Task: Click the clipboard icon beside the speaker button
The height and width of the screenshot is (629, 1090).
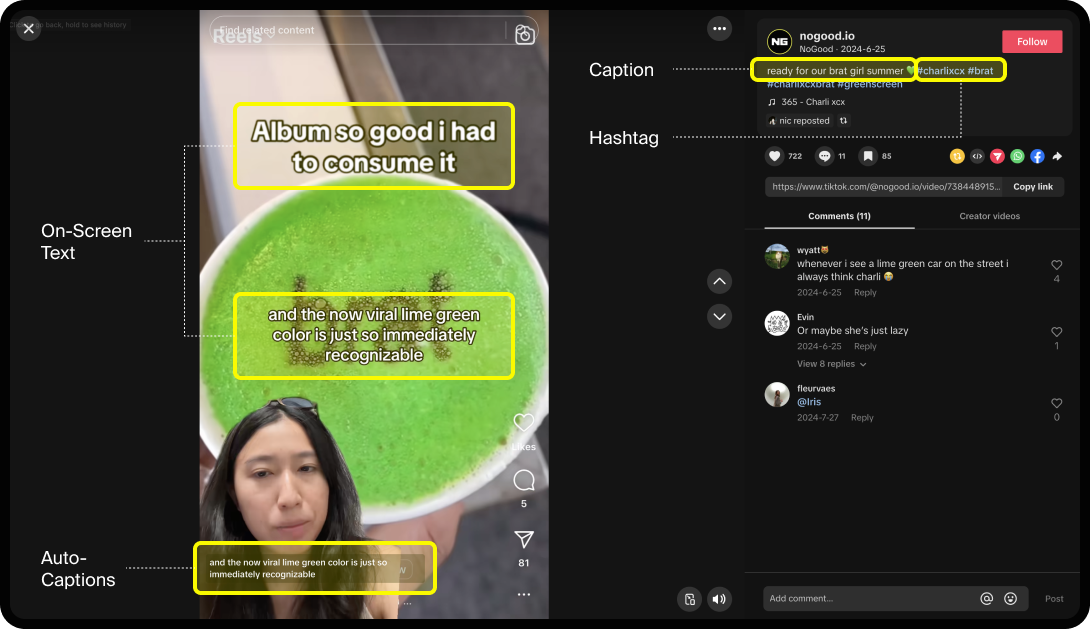Action: (x=690, y=599)
